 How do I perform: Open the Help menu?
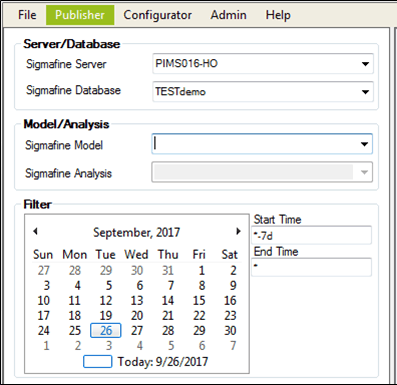click(x=278, y=15)
